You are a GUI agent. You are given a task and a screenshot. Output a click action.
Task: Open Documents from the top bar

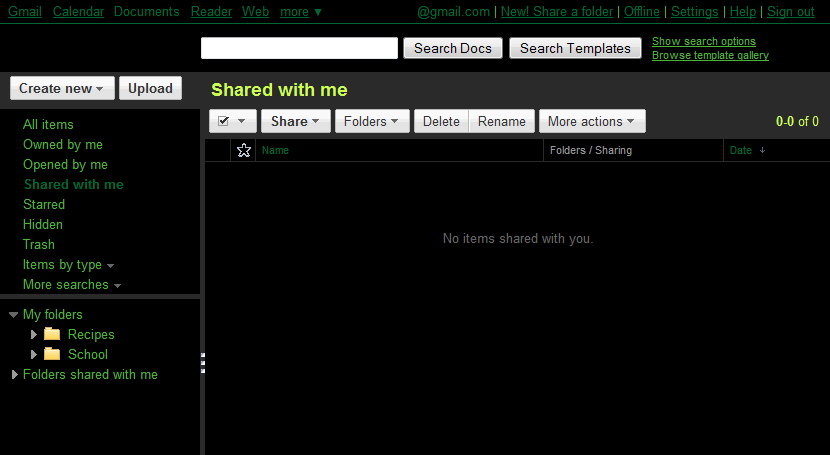tap(147, 12)
